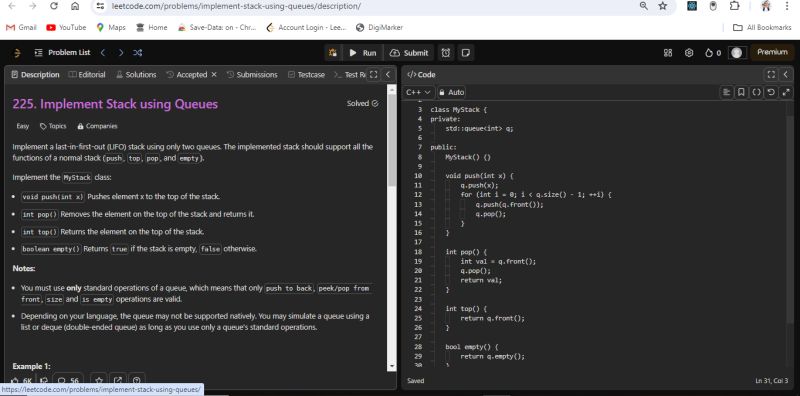Open the YouTube bookmark
Viewport: 800px width, 396px height.
click(x=66, y=28)
